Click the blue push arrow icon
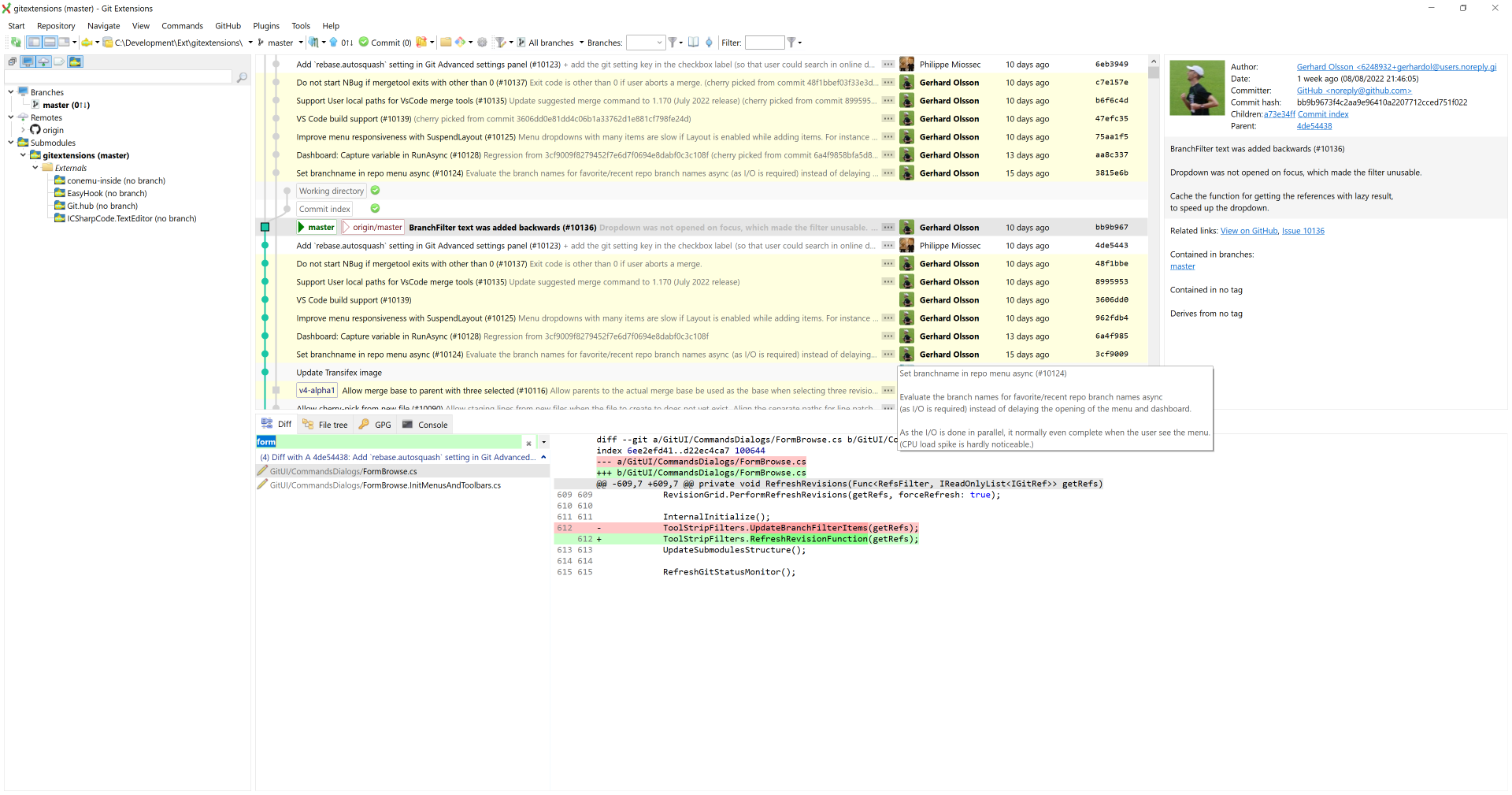This screenshot has height=795, width=1512. coord(332,43)
